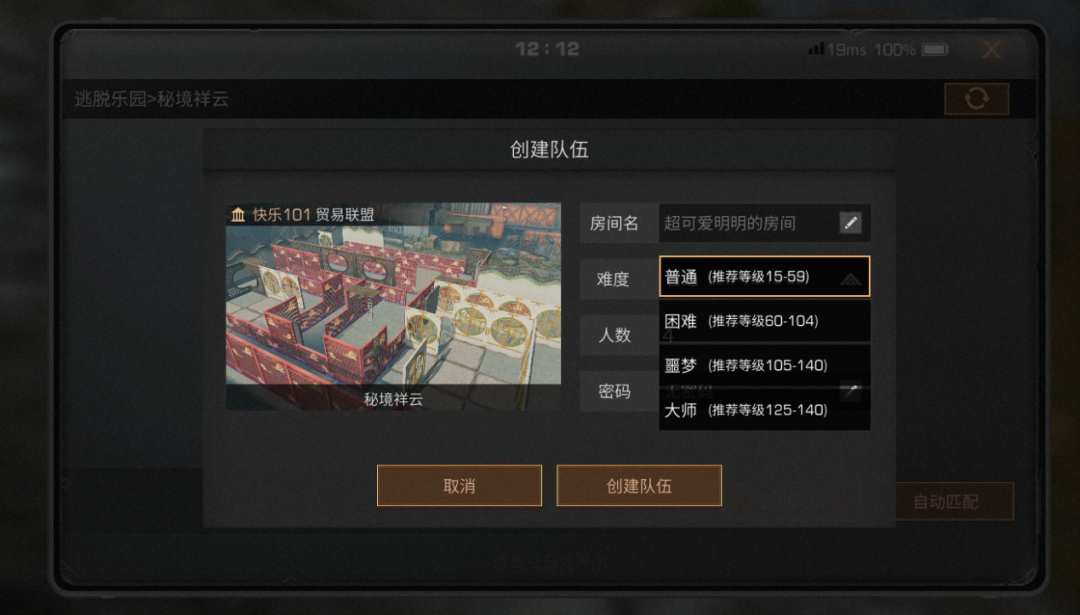Click the battery status icon
Image resolution: width=1080 pixels, height=615 pixels.
(935, 50)
